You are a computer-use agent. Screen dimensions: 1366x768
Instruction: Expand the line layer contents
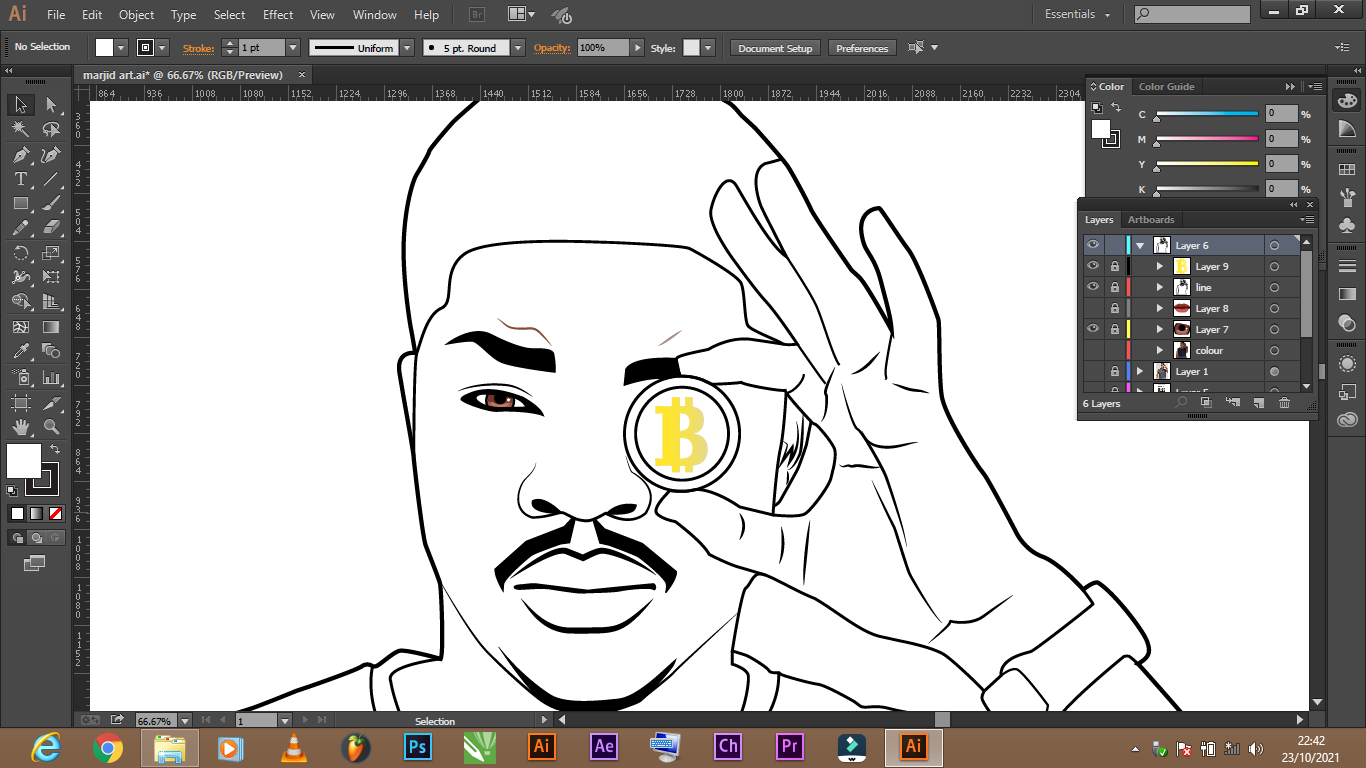coord(1160,287)
